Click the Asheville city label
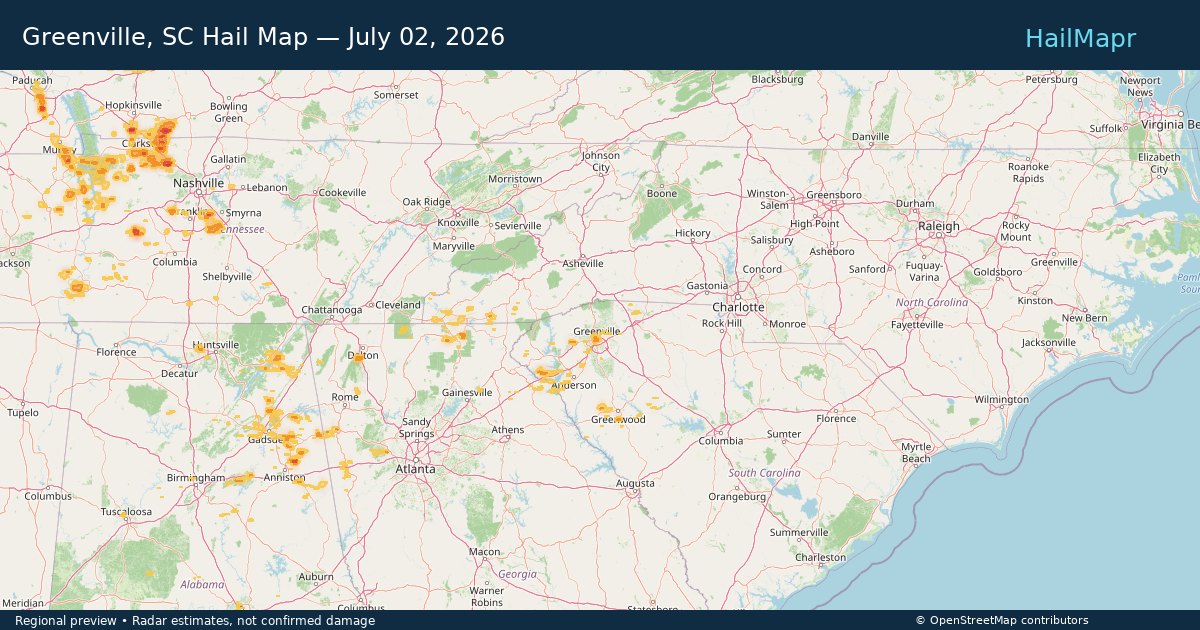This screenshot has height=630, width=1200. (x=583, y=264)
